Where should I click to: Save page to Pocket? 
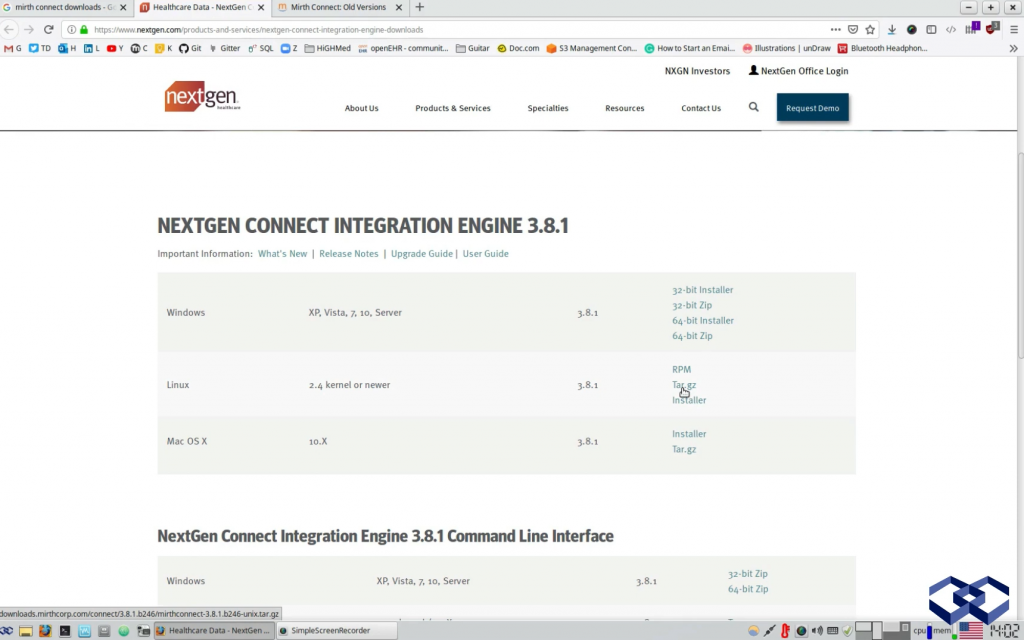point(853,29)
